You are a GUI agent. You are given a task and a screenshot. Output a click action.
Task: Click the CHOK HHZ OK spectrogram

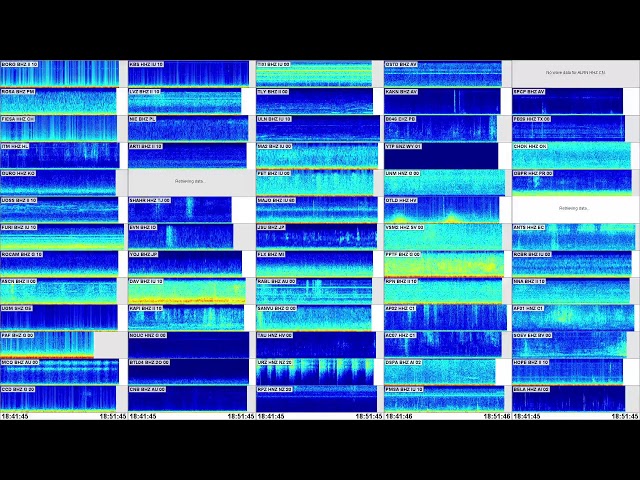click(x=571, y=155)
